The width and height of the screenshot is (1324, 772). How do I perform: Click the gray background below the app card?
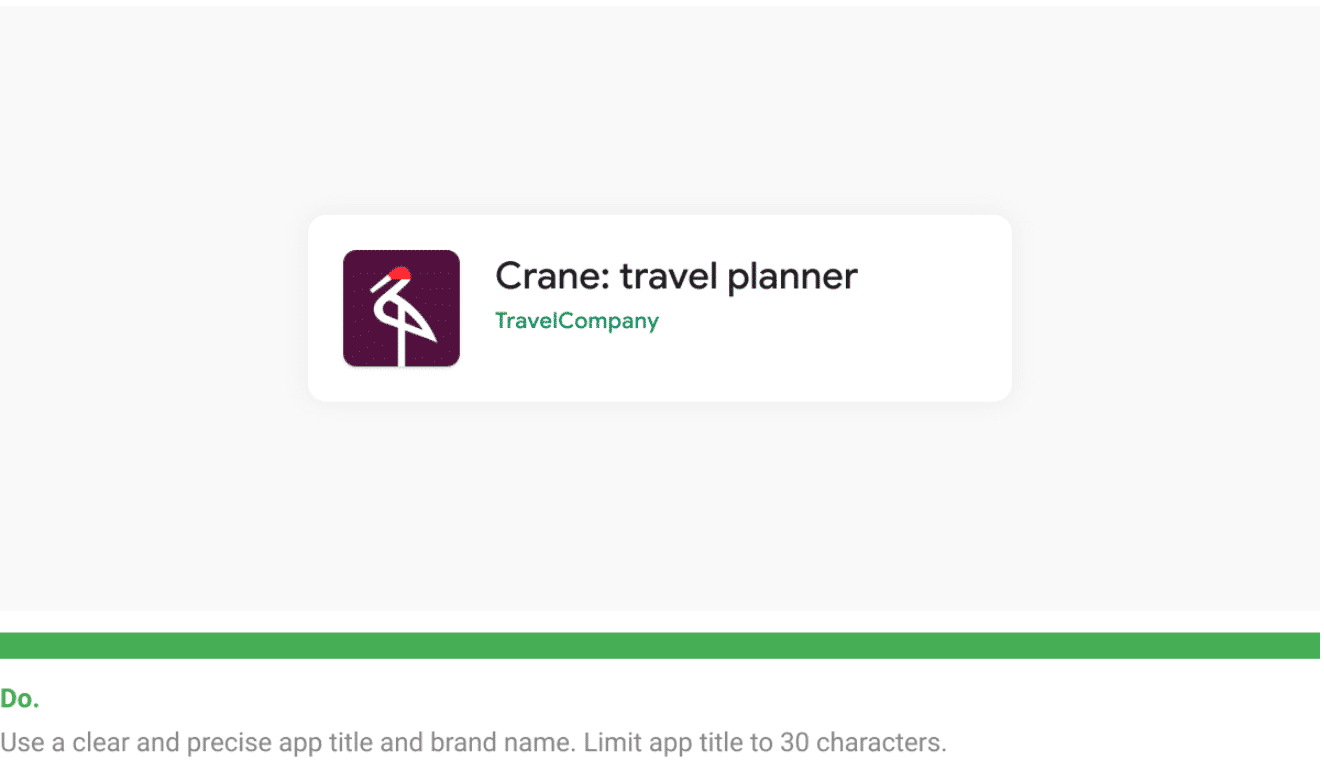point(660,505)
